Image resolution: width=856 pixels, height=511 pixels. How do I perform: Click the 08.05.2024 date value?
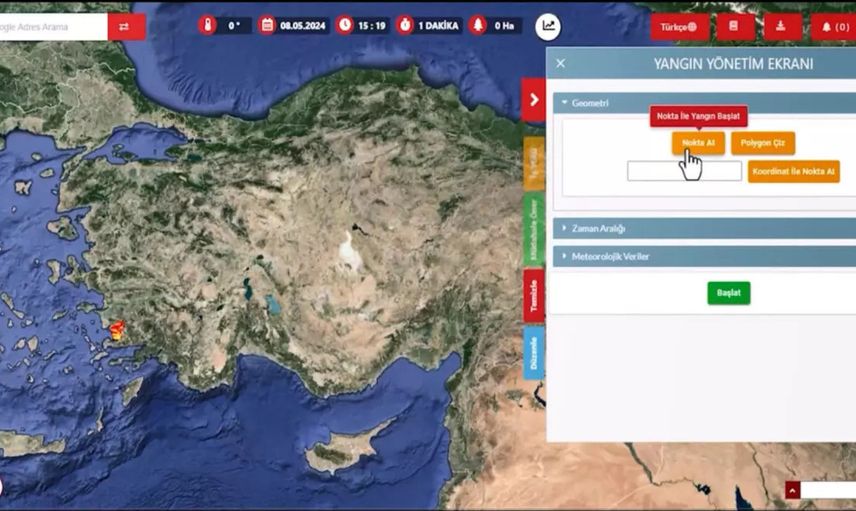pyautogui.click(x=302, y=26)
